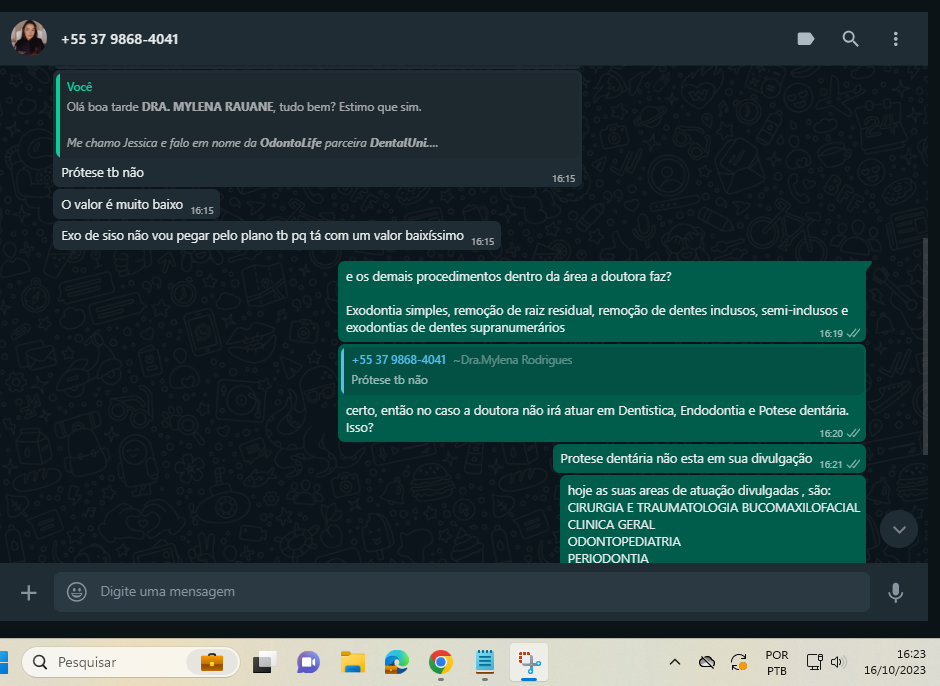
Task: Jump to quoted 'Prótese tb não' message
Action: coord(600,370)
